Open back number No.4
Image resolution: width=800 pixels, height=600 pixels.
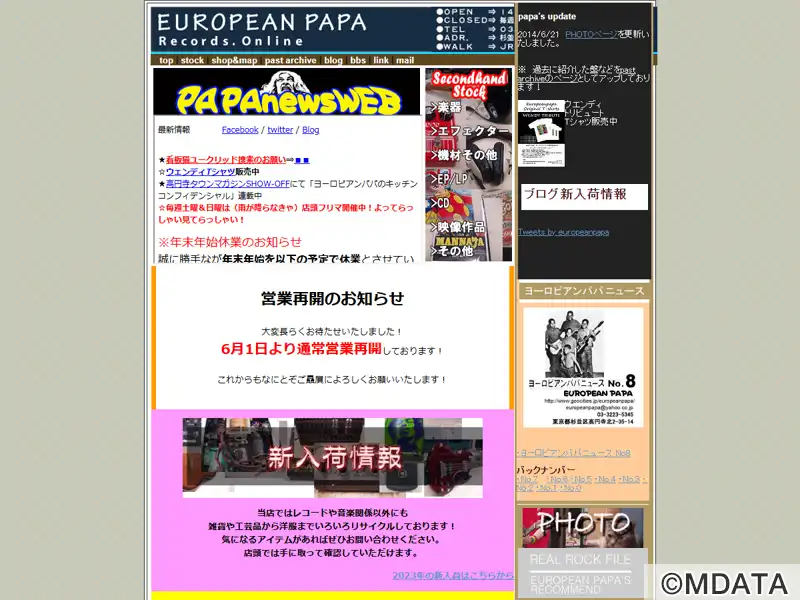click(x=607, y=480)
